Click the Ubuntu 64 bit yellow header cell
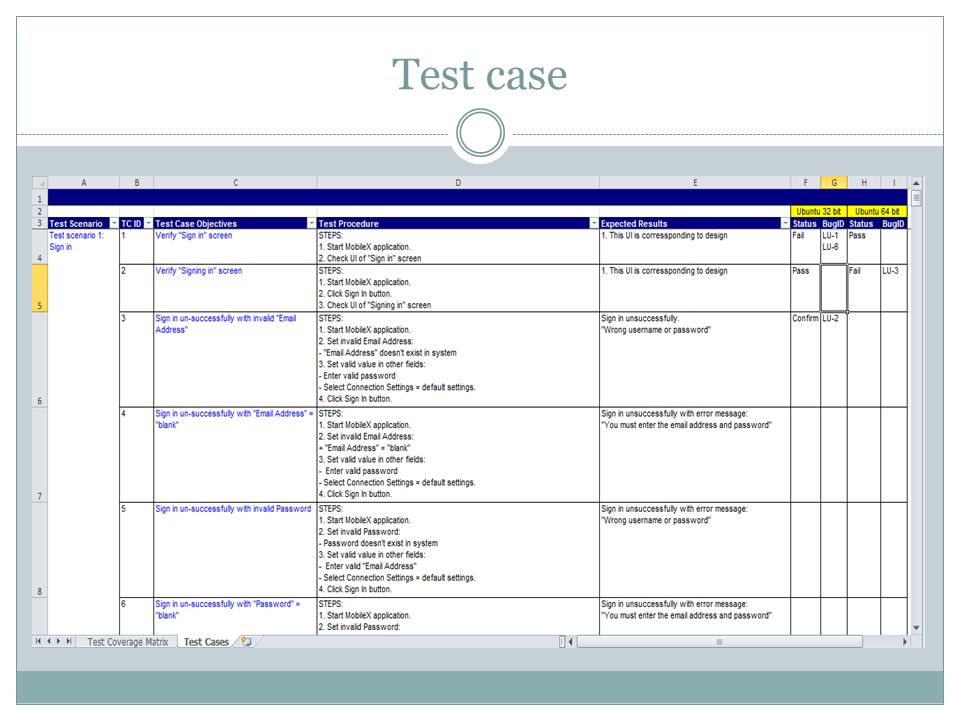Image resolution: width=960 pixels, height=720 pixels. click(877, 211)
